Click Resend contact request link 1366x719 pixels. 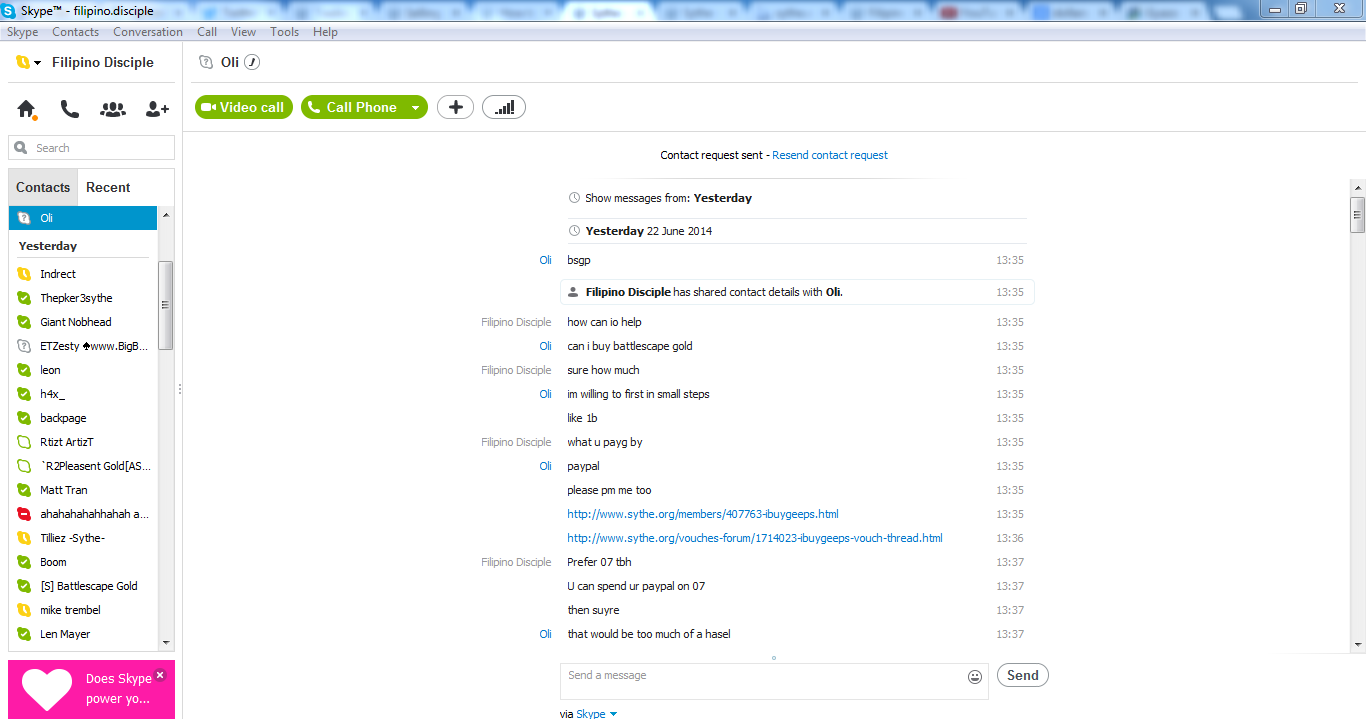[830, 155]
